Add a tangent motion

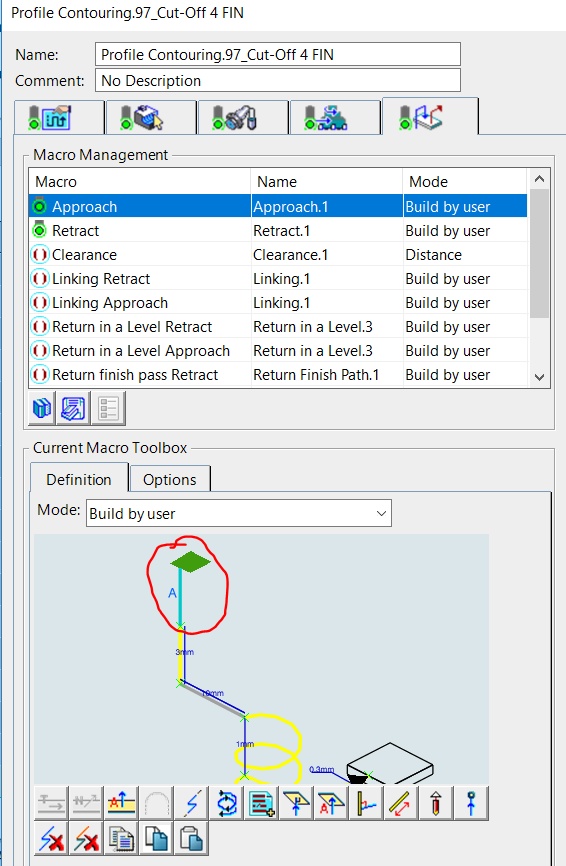point(51,802)
